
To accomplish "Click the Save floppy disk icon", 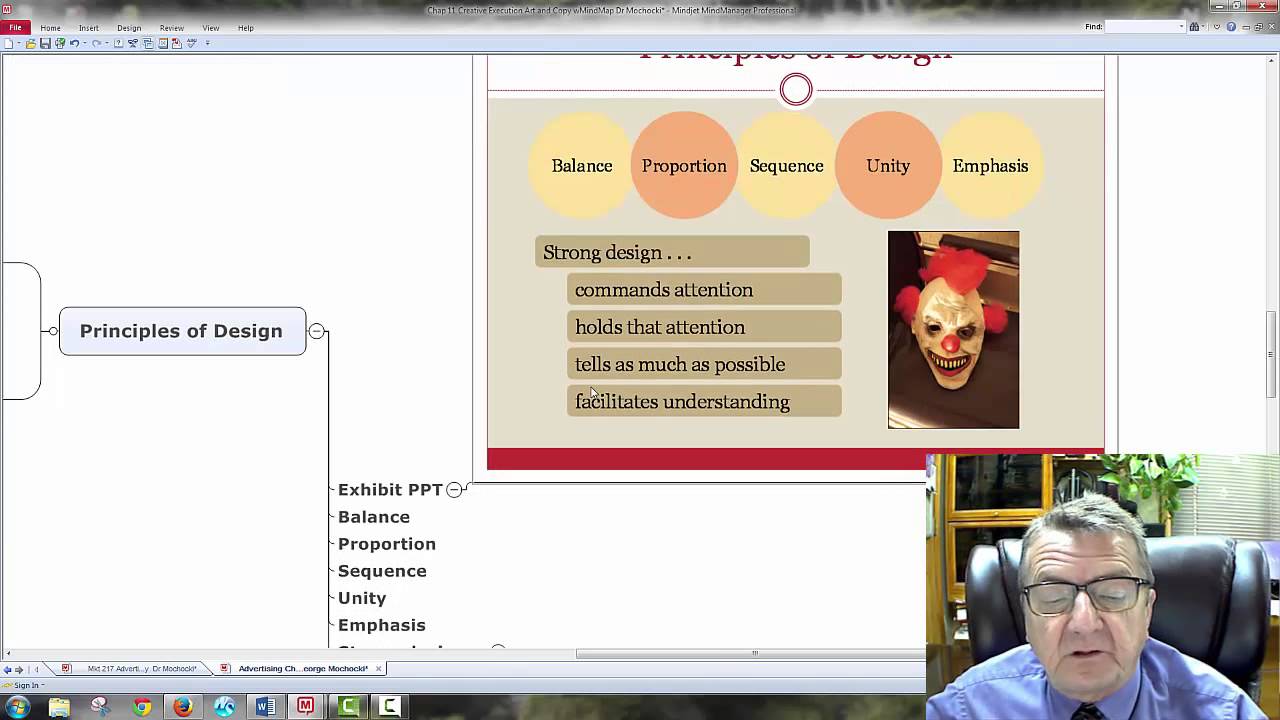I will [x=45, y=43].
